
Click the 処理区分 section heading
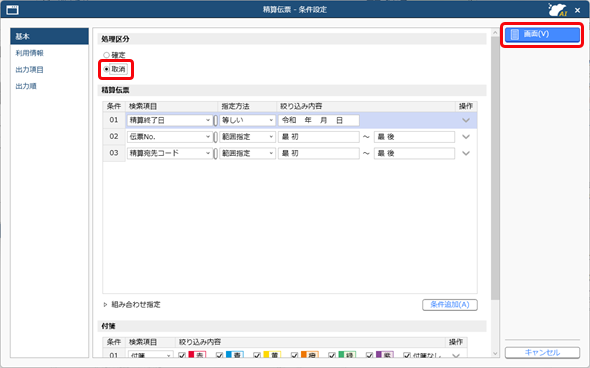(x=115, y=39)
